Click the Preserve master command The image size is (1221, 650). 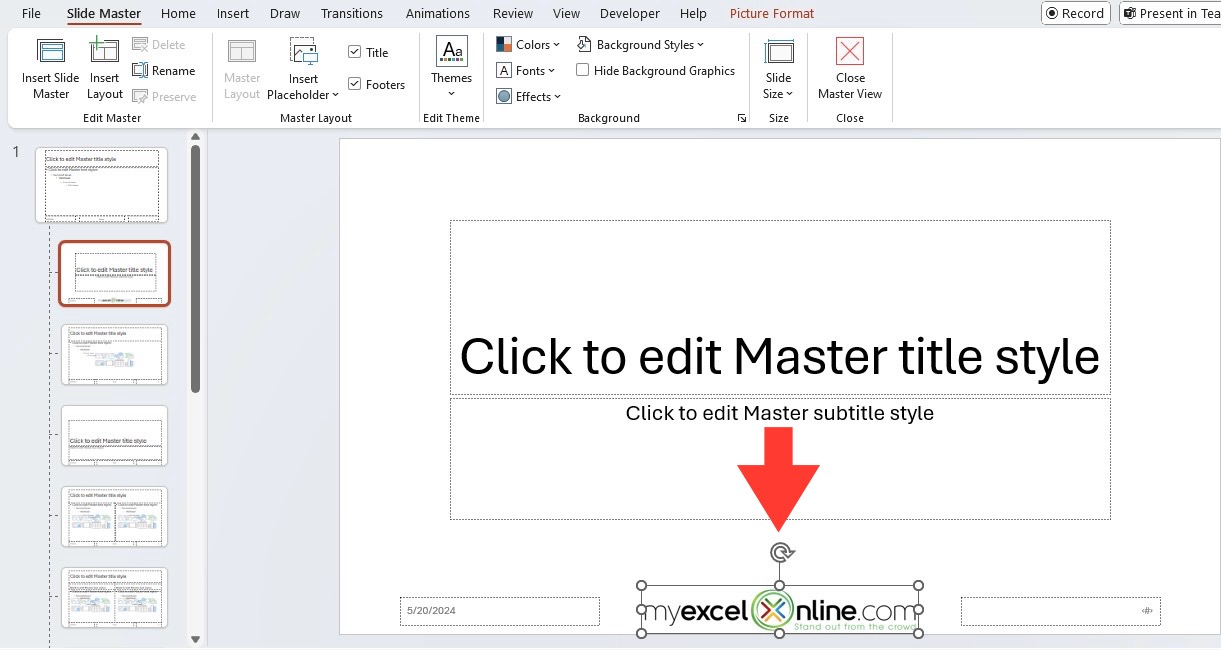coord(164,97)
